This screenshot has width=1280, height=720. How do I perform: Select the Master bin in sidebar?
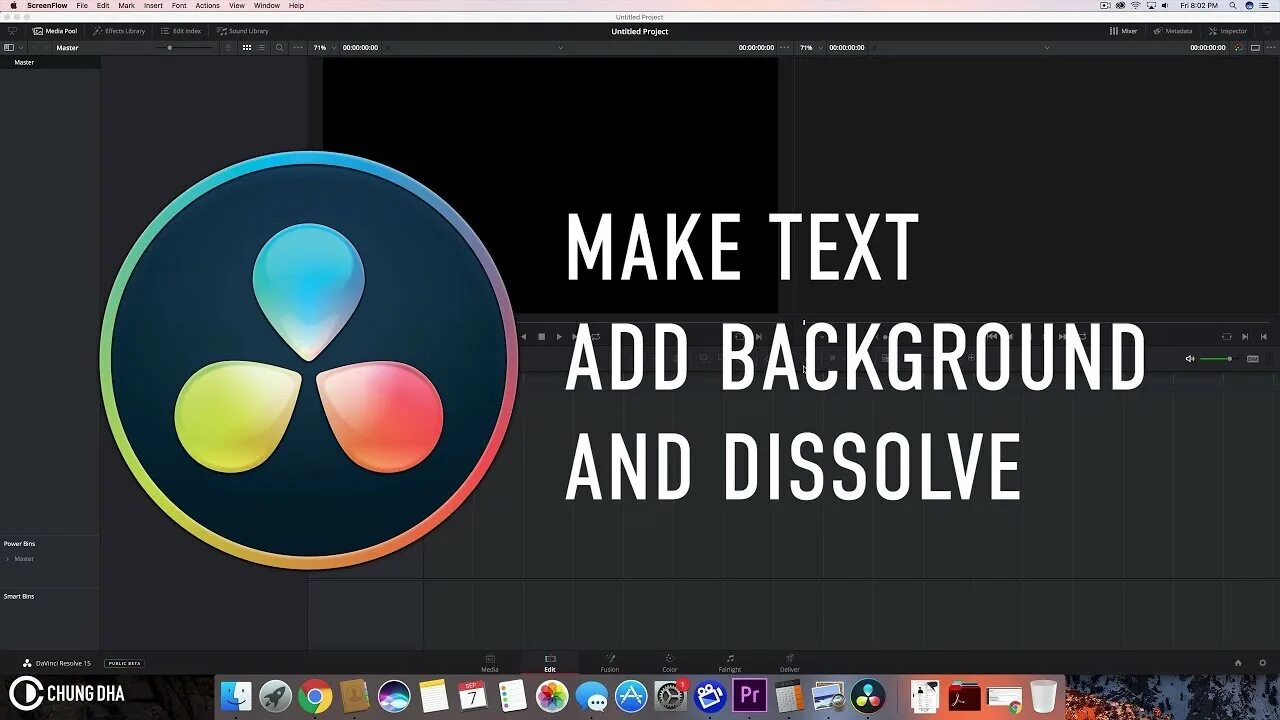[50, 62]
